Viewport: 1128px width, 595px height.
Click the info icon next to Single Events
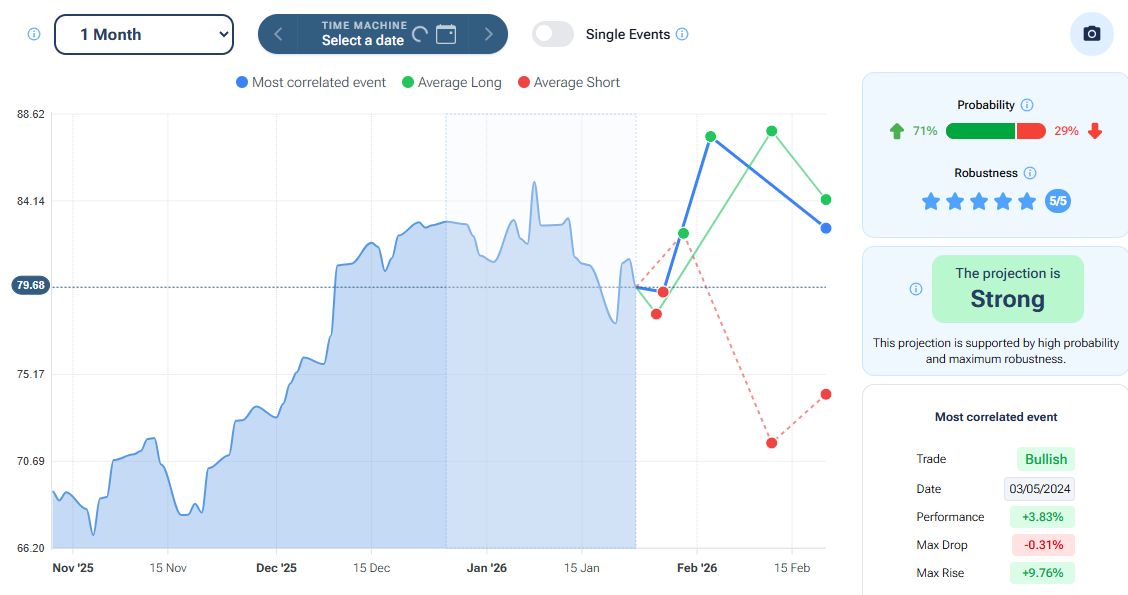pyautogui.click(x=682, y=34)
